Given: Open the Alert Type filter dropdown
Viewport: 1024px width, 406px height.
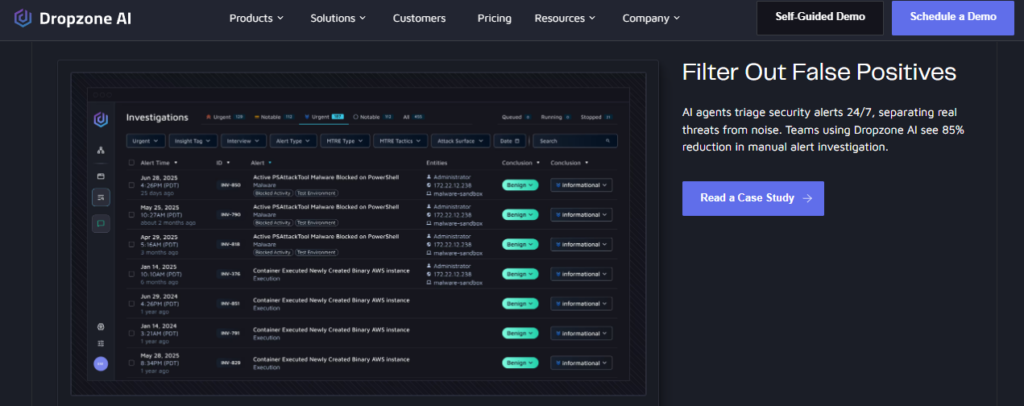Looking at the screenshot, I should [294, 141].
